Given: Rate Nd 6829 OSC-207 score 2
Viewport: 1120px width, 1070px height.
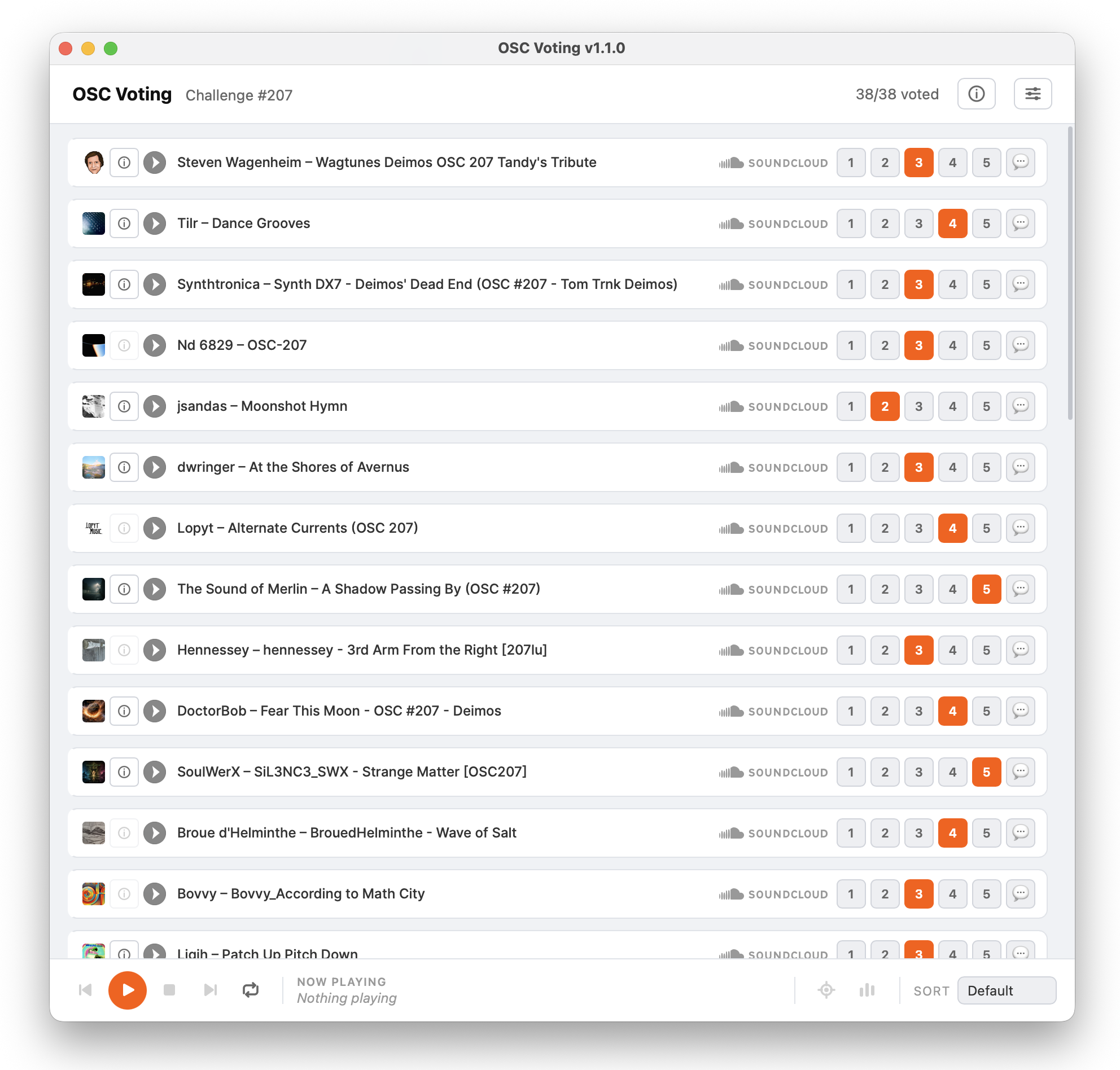Looking at the screenshot, I should (885, 345).
